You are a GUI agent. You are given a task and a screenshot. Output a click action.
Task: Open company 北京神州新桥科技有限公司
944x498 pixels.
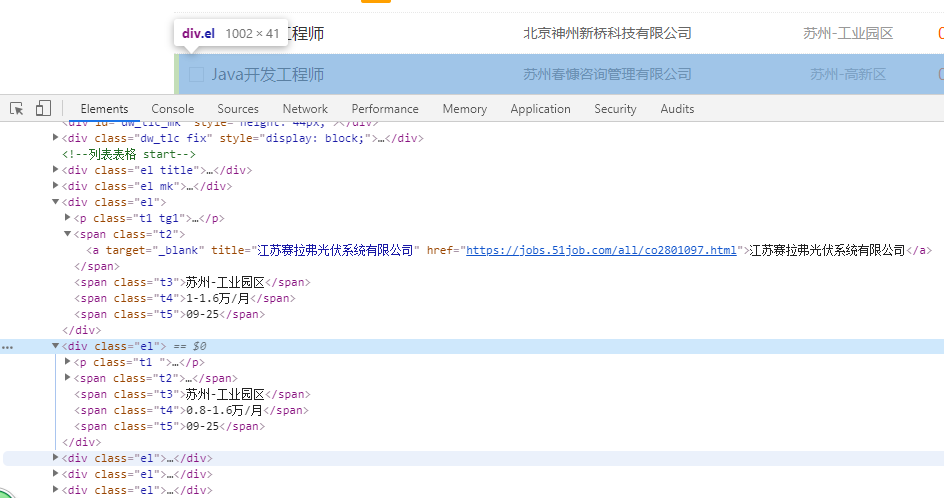[x=607, y=33]
